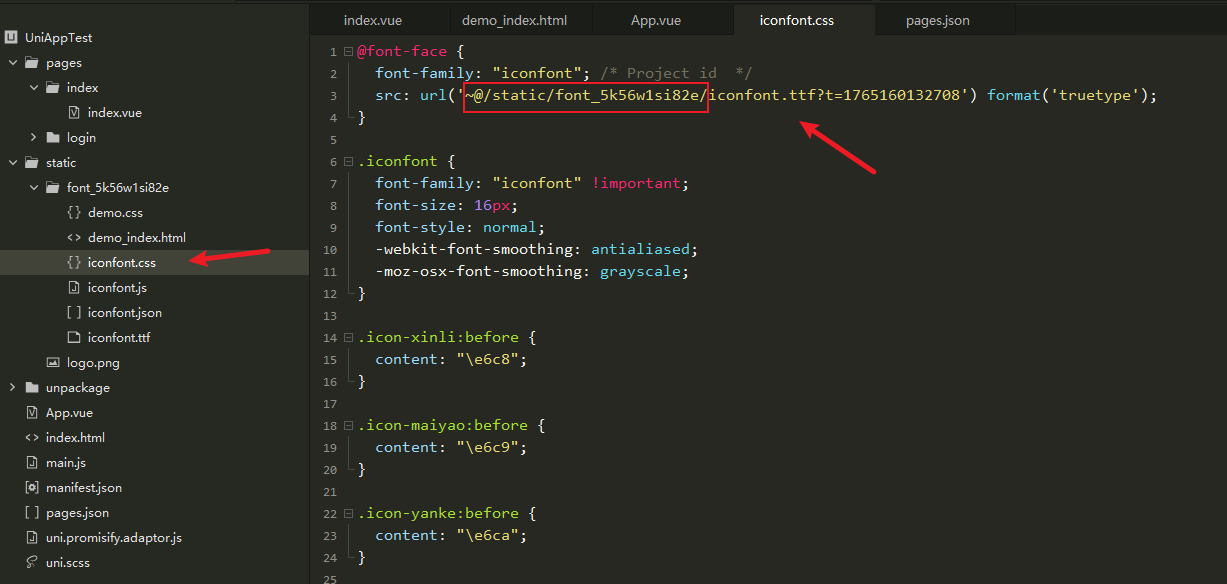Open uni.scss file name in tree

[69, 562]
